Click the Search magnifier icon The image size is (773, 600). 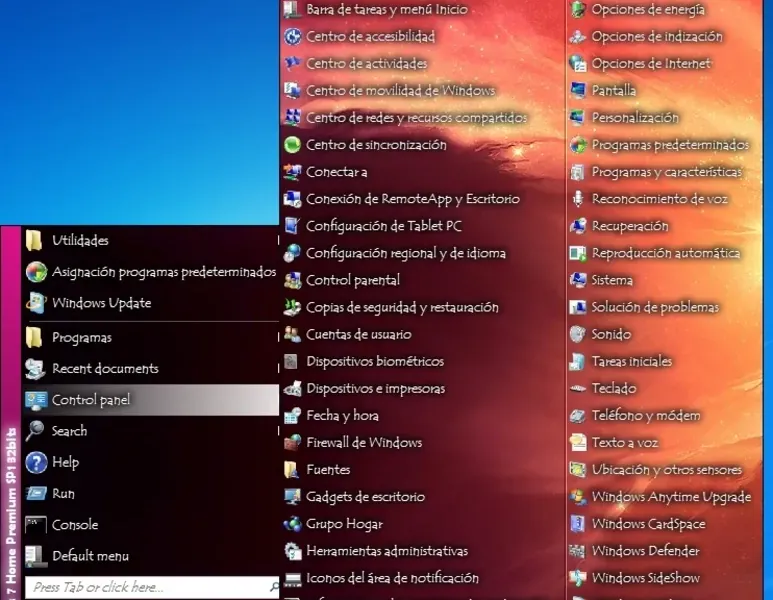coord(35,431)
